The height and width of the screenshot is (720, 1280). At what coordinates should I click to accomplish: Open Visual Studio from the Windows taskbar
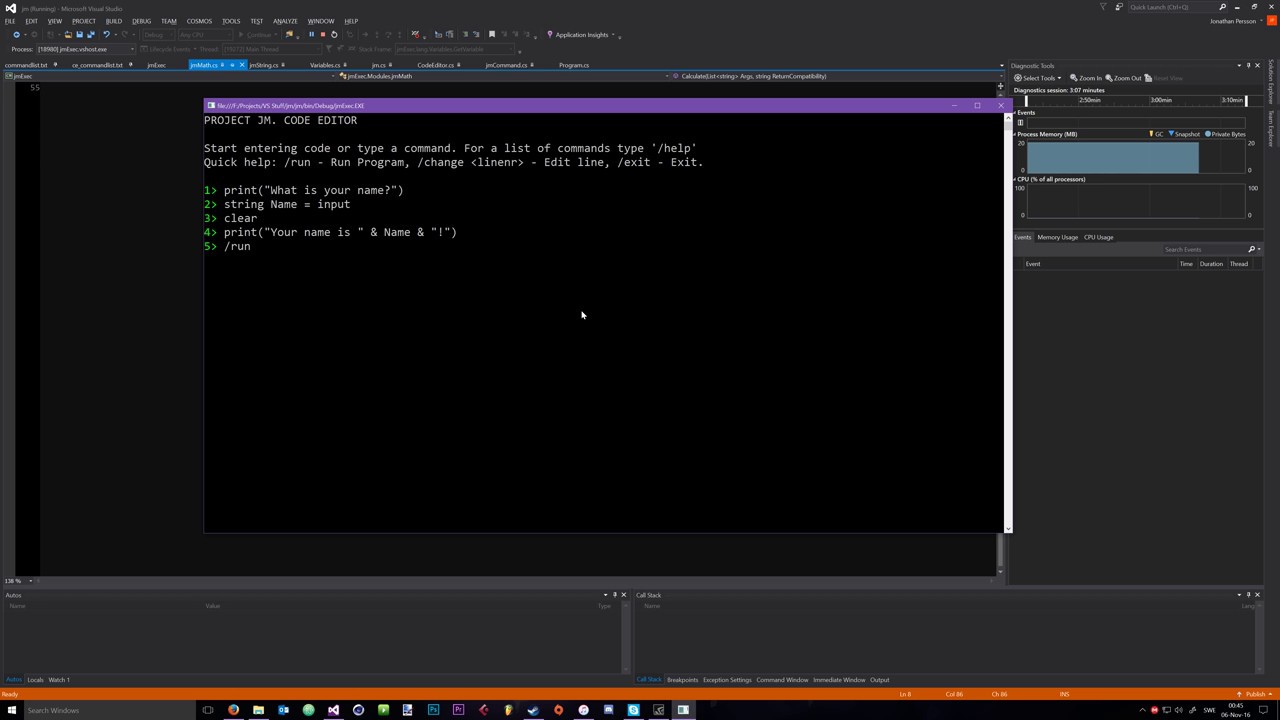pyautogui.click(x=333, y=710)
